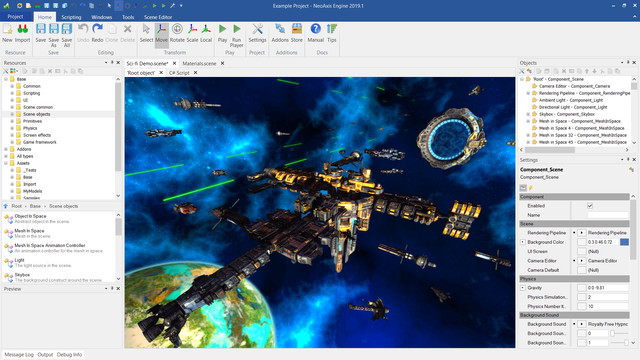Go to Base in the breadcrumb path
The width and height of the screenshot is (640, 360).
pos(35,206)
